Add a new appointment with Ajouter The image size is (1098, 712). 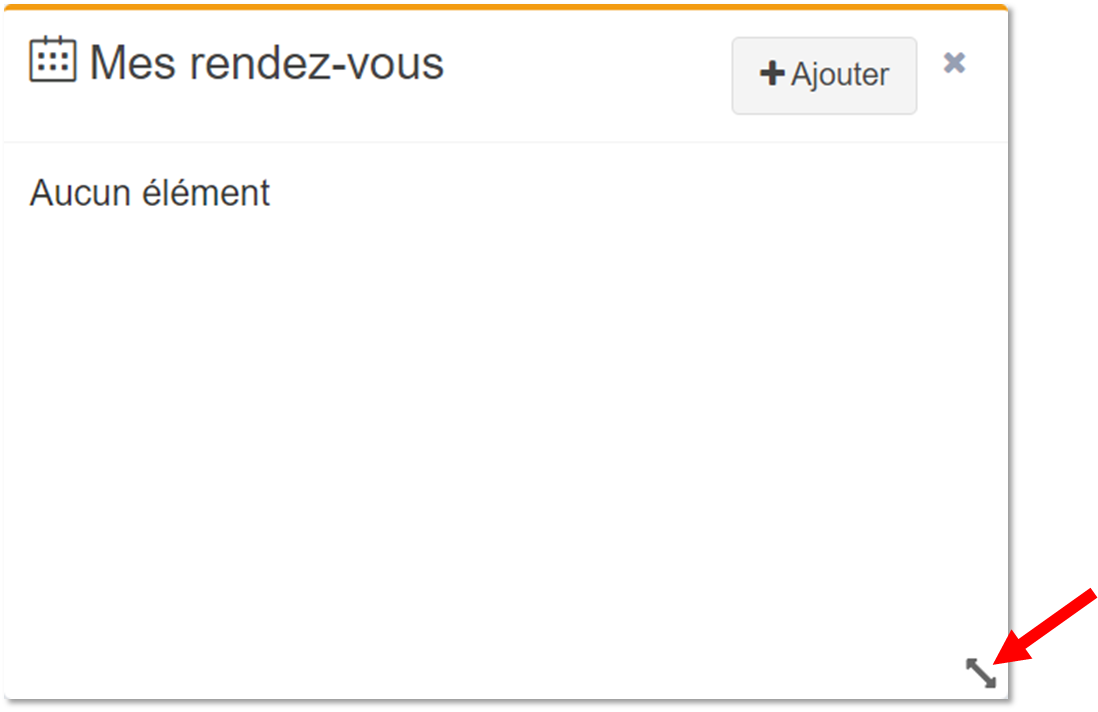[824, 76]
